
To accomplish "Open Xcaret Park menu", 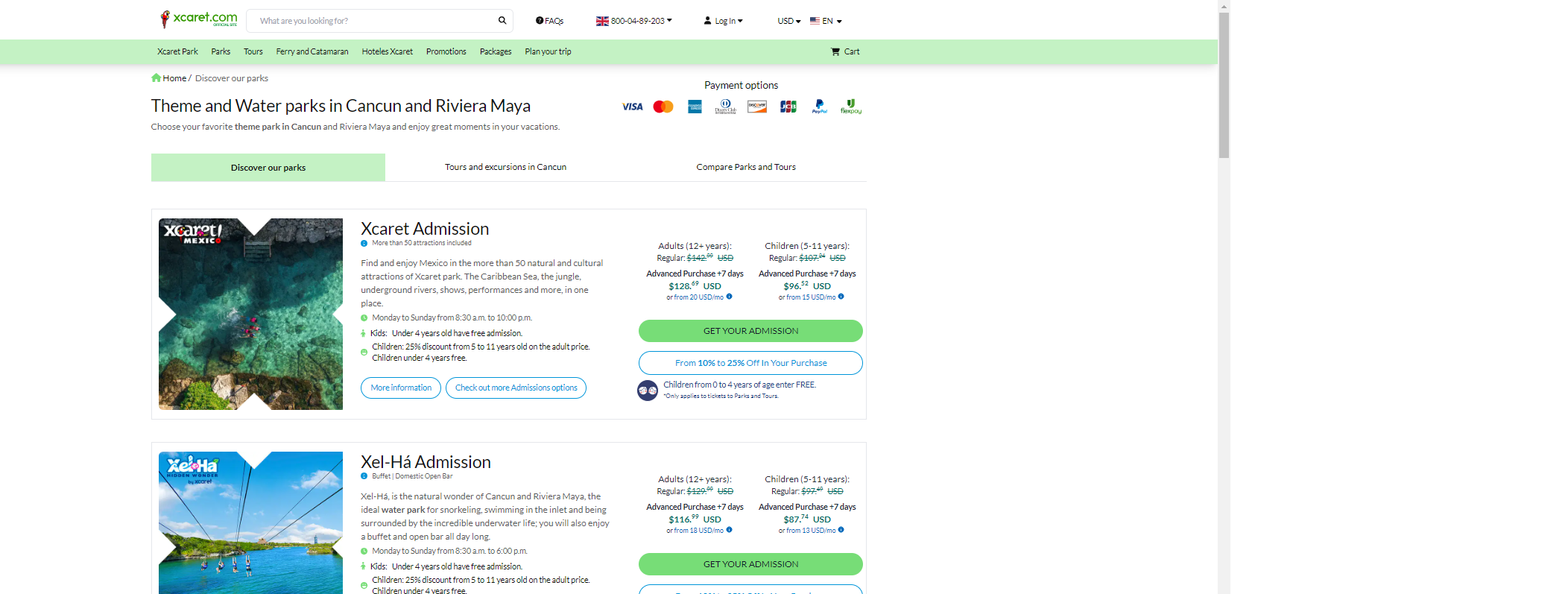I will [177, 51].
